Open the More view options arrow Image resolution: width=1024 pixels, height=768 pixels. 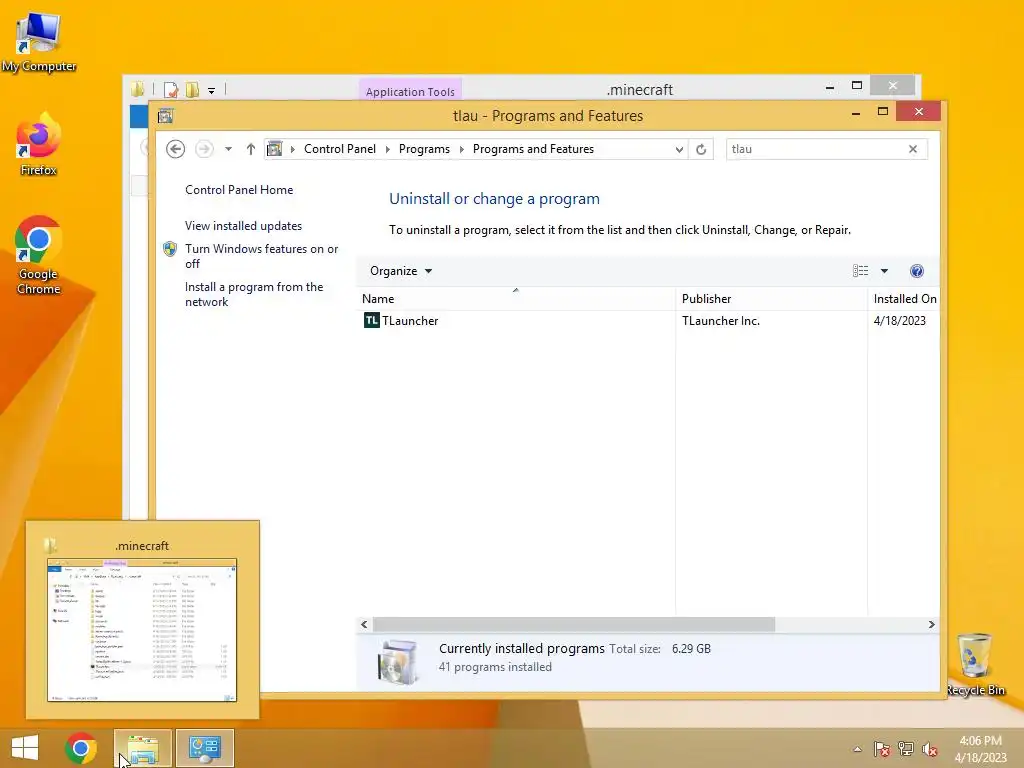click(x=884, y=270)
